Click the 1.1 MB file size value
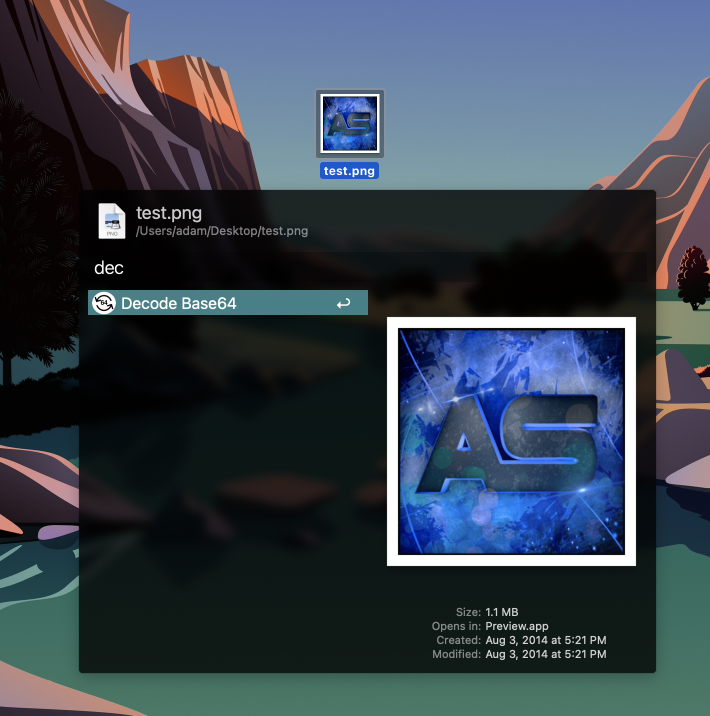 click(501, 612)
